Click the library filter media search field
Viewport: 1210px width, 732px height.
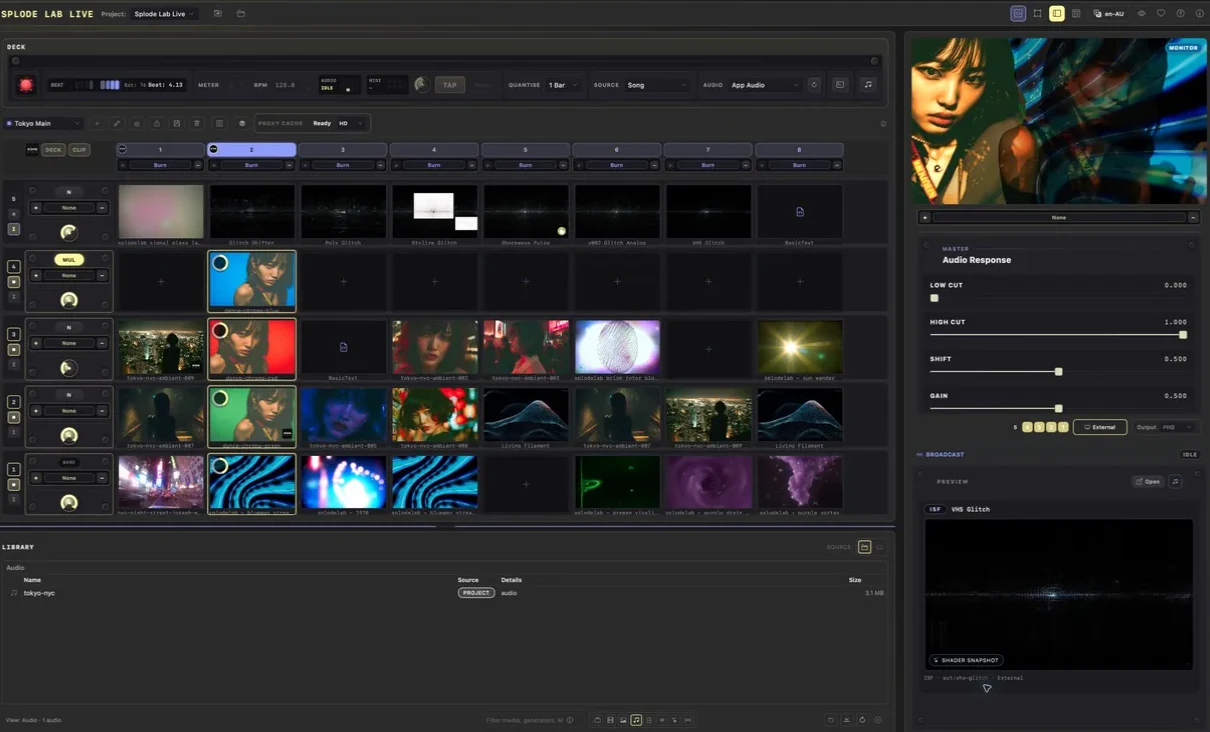(525, 720)
